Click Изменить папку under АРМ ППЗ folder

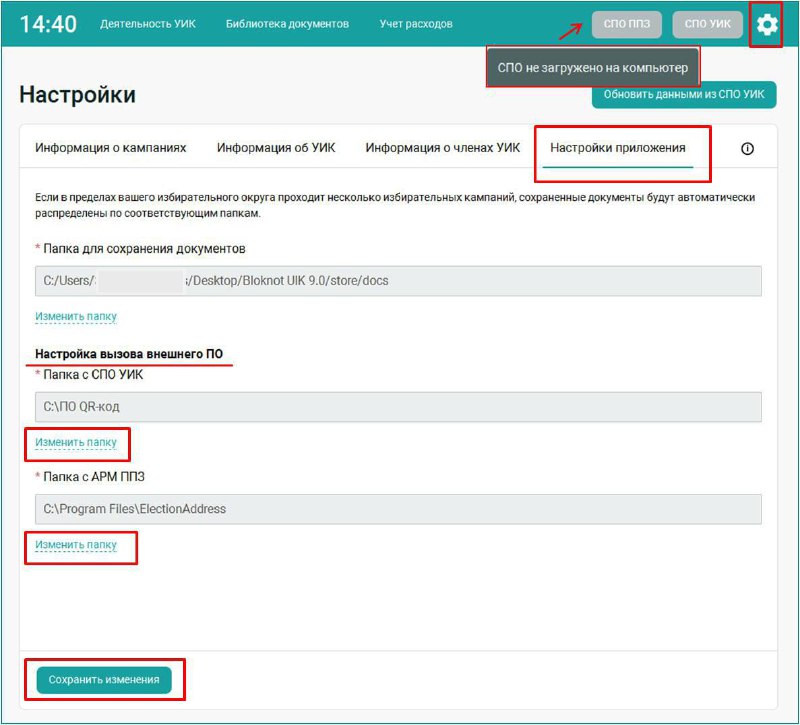pos(76,545)
